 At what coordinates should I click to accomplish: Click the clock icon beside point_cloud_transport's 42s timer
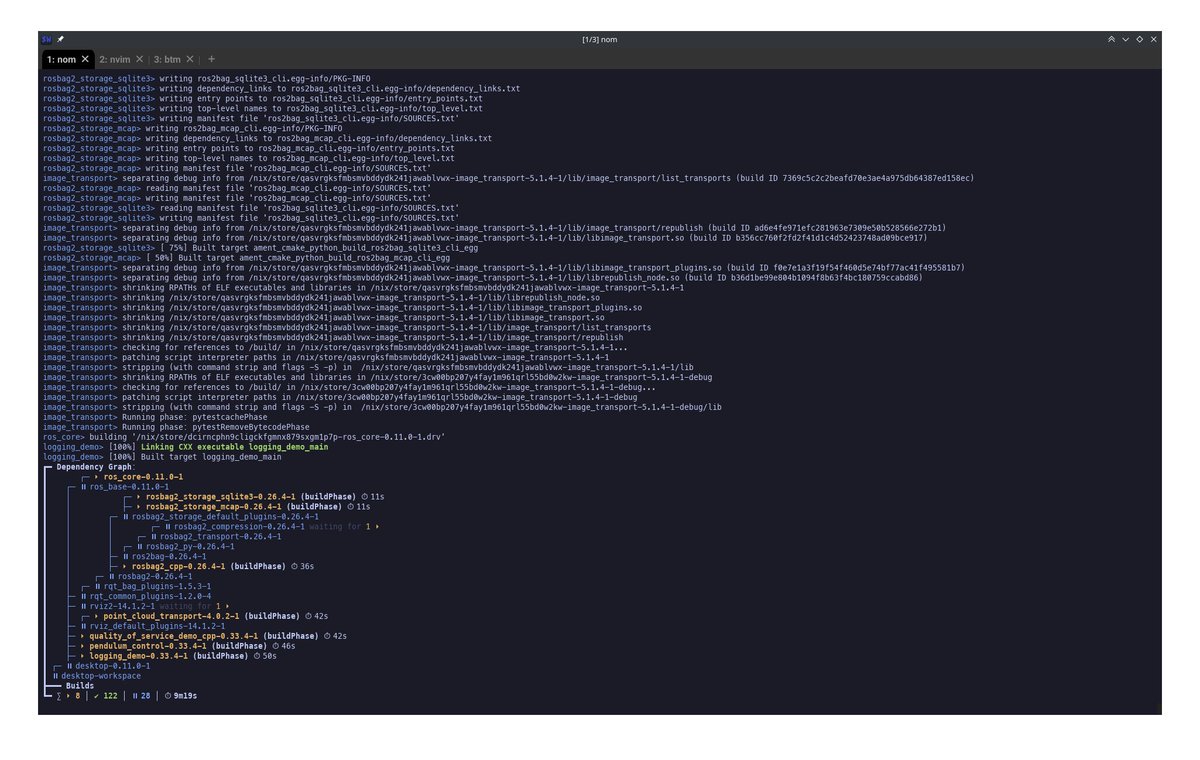(x=309, y=616)
